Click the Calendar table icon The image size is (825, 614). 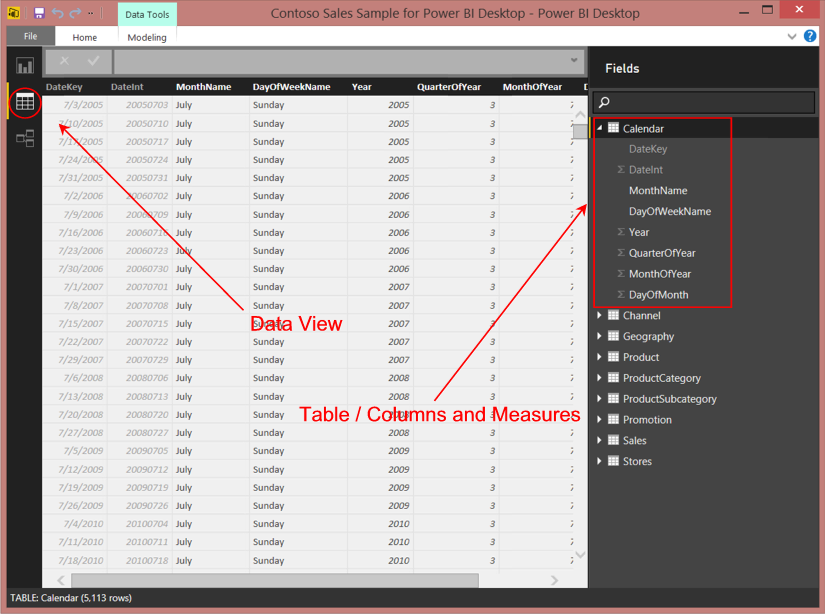point(613,128)
